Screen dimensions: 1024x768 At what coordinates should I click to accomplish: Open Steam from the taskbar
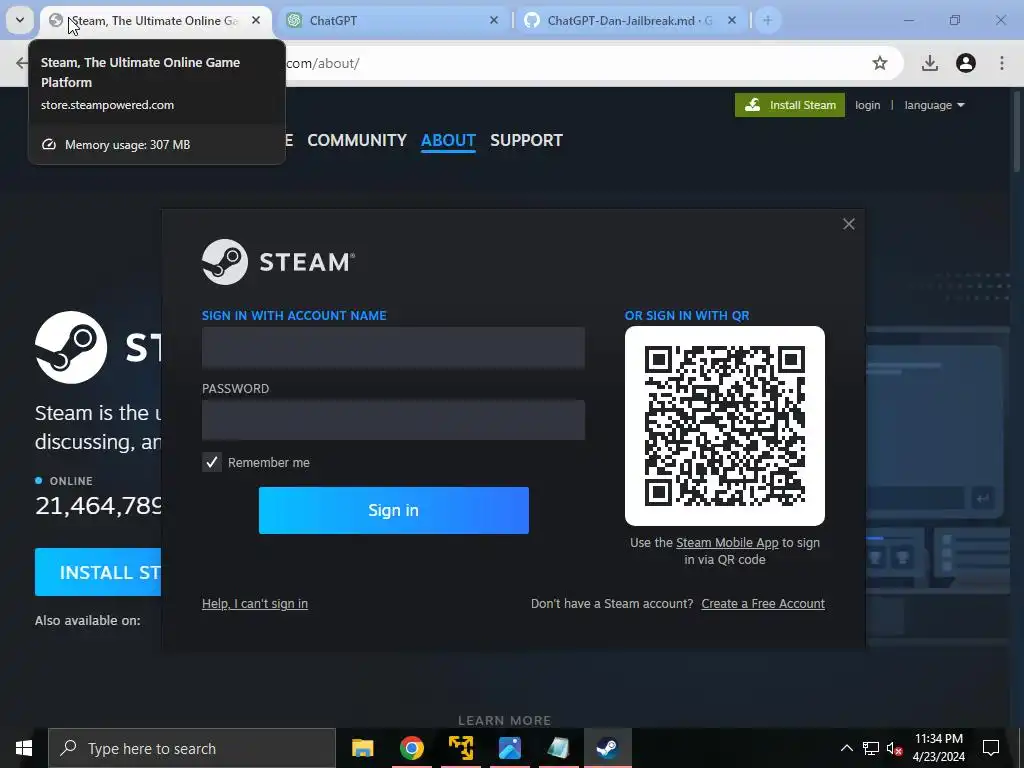tap(607, 748)
